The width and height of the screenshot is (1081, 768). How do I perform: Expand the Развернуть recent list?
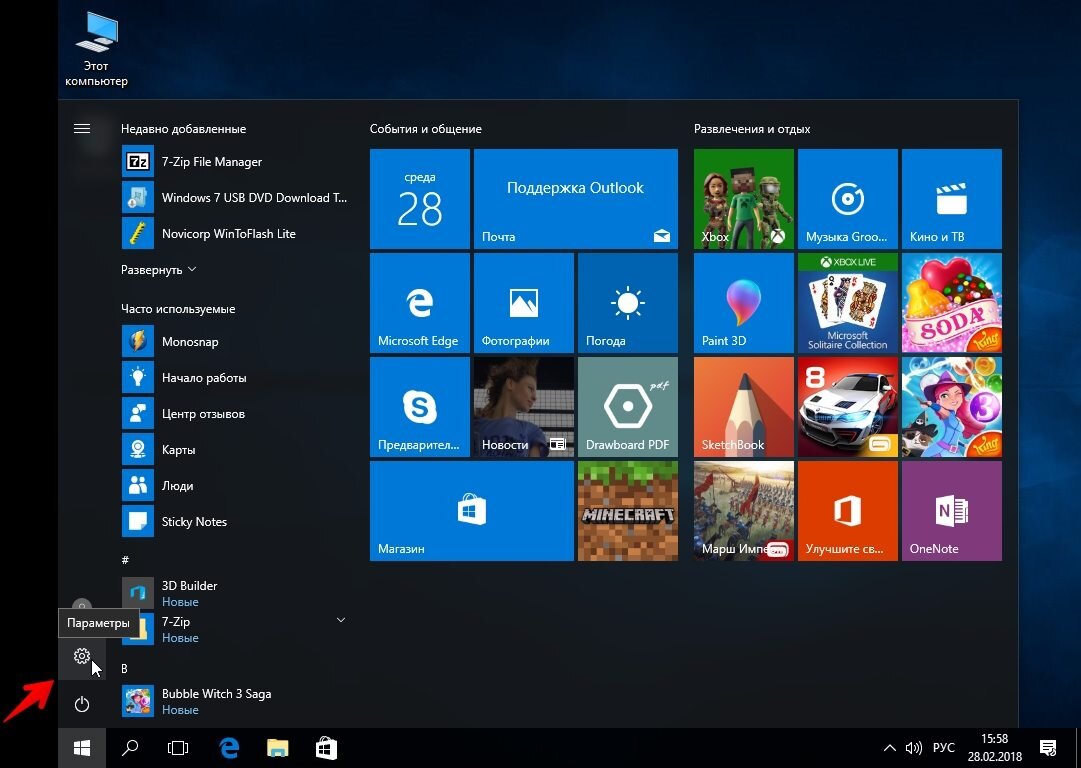pos(159,270)
